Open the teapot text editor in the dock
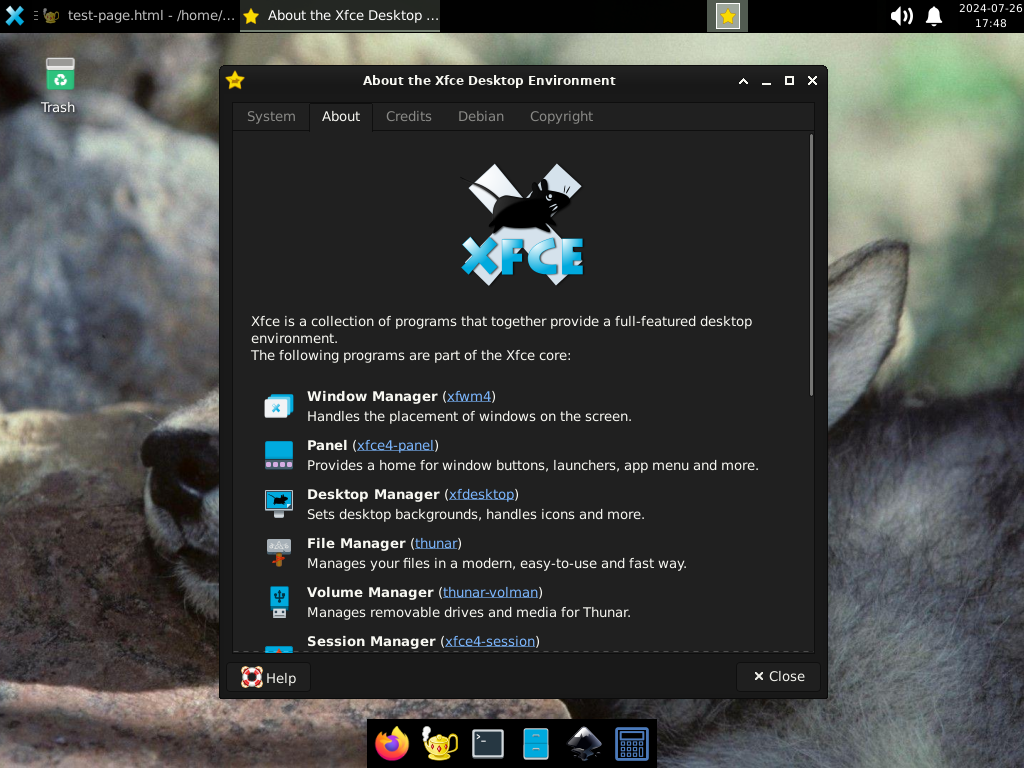This screenshot has width=1024, height=768. coord(439,743)
